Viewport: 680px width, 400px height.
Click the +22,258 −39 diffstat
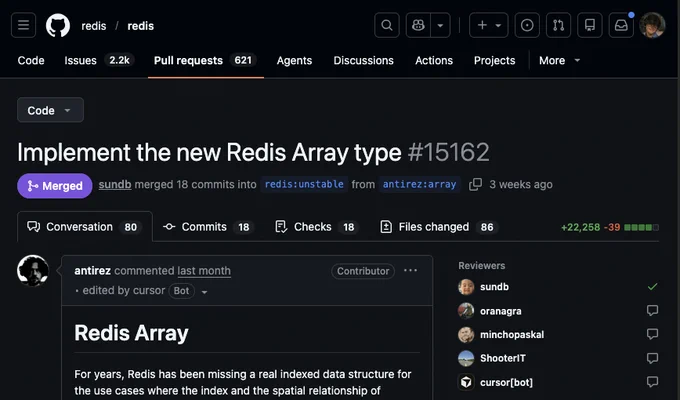pos(610,227)
